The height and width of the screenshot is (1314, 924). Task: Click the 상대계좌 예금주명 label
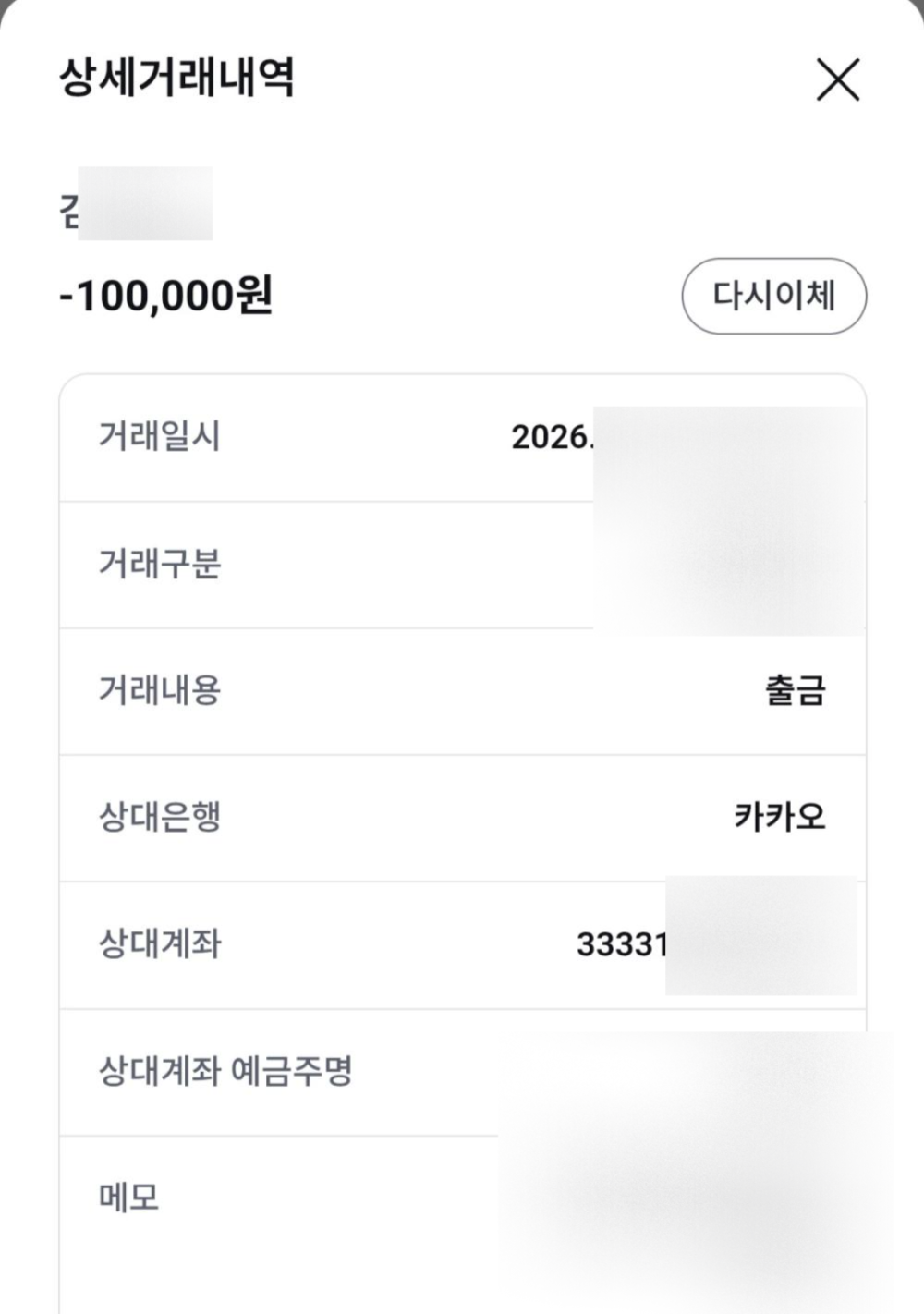point(225,1071)
